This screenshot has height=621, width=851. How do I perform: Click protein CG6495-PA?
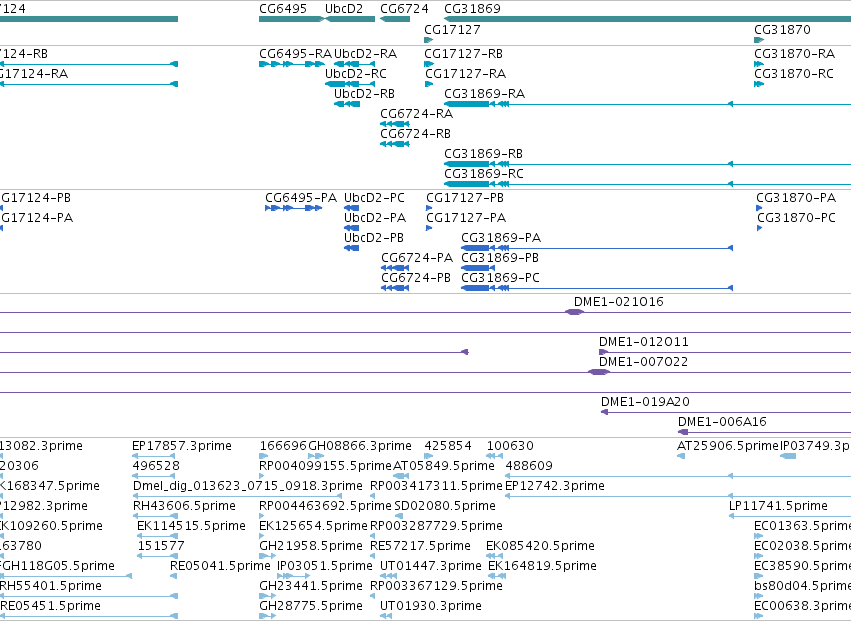pyautogui.click(x=301, y=198)
